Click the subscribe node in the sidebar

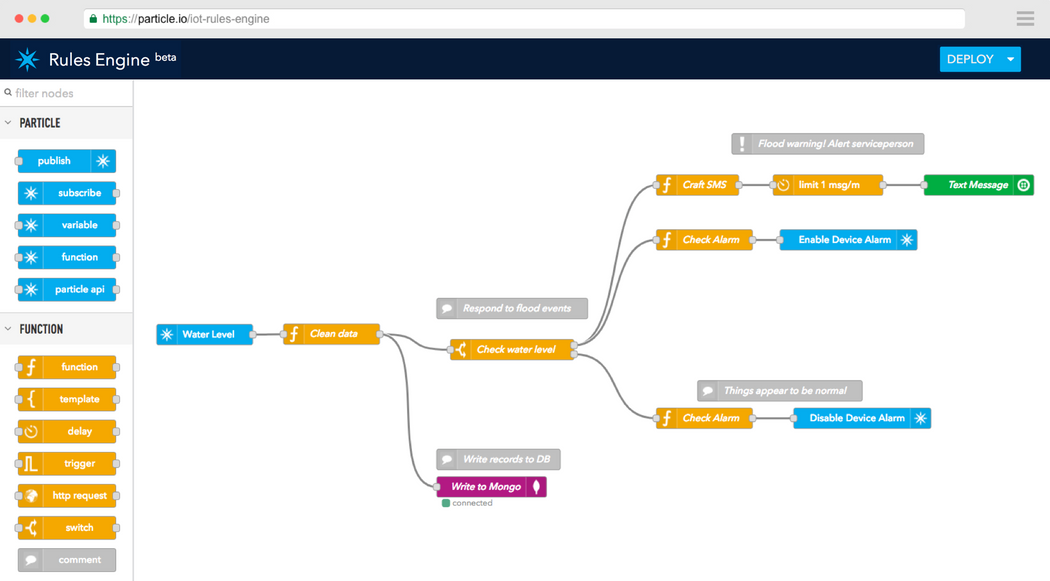click(x=66, y=192)
